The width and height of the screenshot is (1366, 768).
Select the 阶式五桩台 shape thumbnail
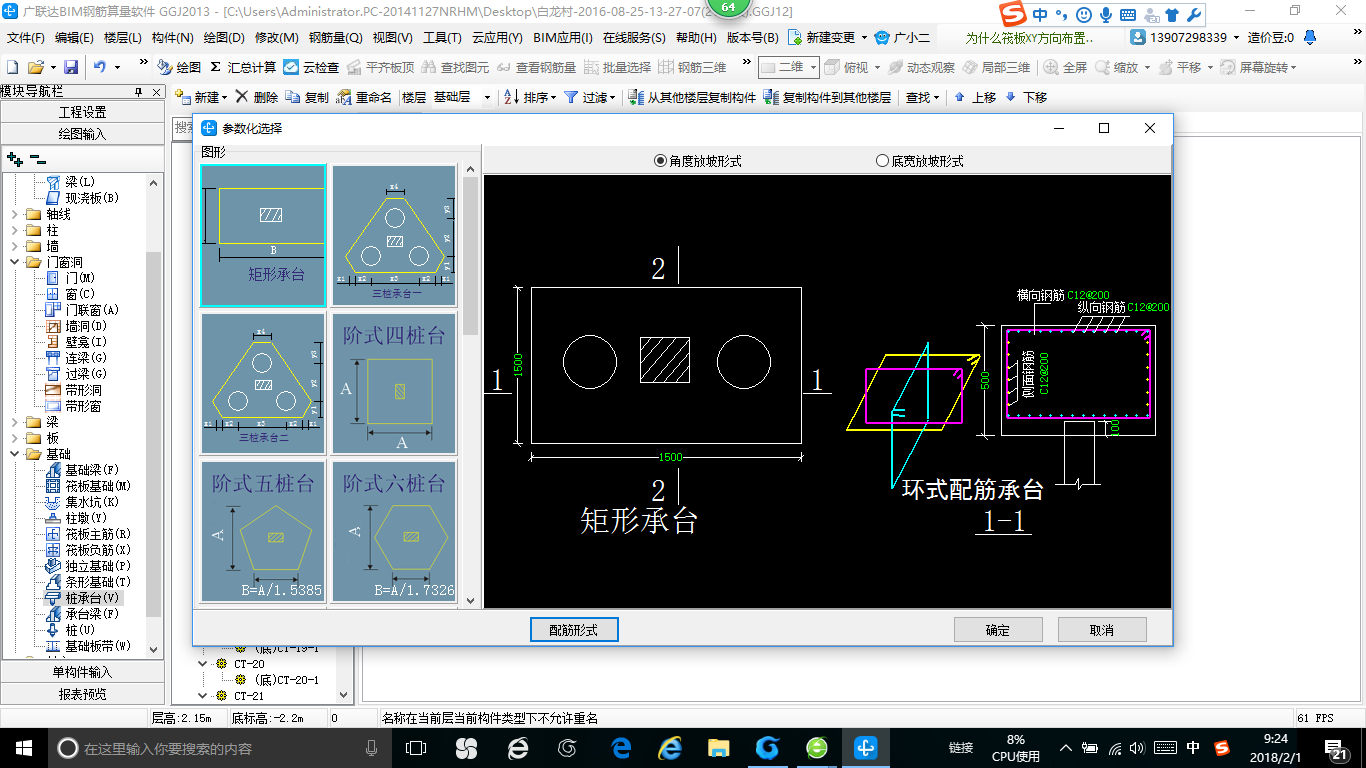pyautogui.click(x=263, y=530)
